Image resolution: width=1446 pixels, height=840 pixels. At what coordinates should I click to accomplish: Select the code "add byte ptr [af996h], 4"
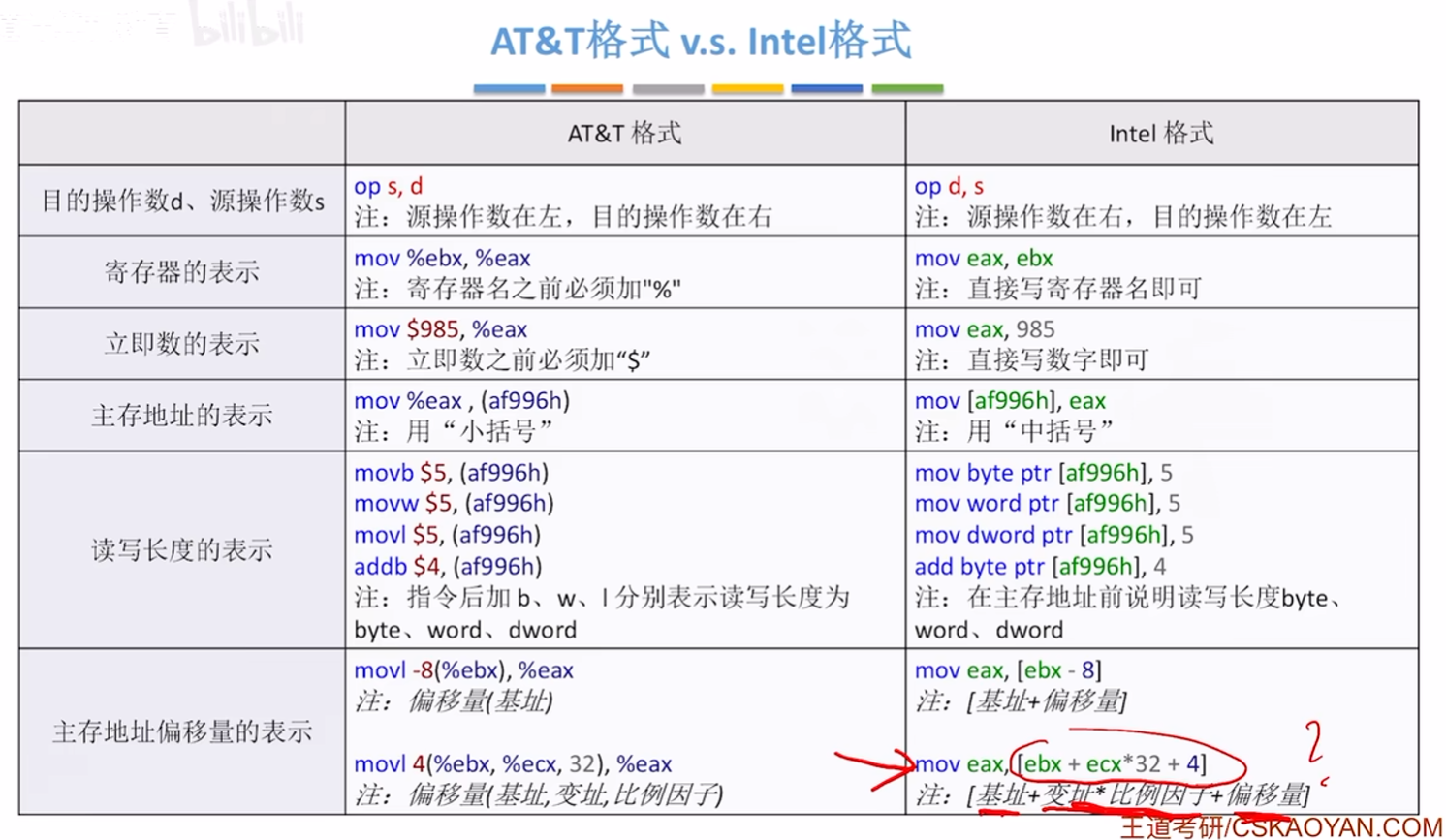1041,566
